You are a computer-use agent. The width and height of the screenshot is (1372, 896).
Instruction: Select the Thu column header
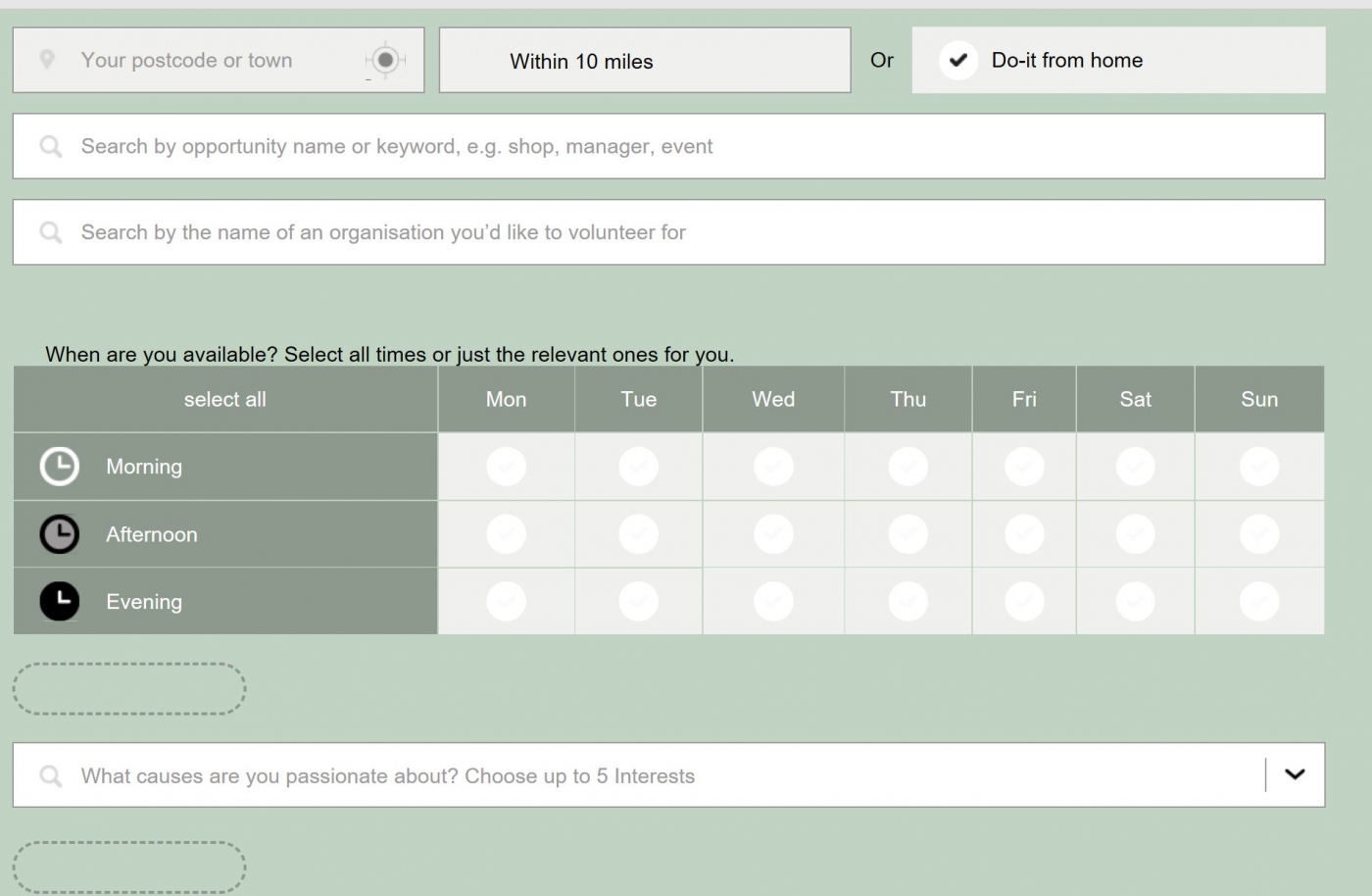click(x=908, y=399)
